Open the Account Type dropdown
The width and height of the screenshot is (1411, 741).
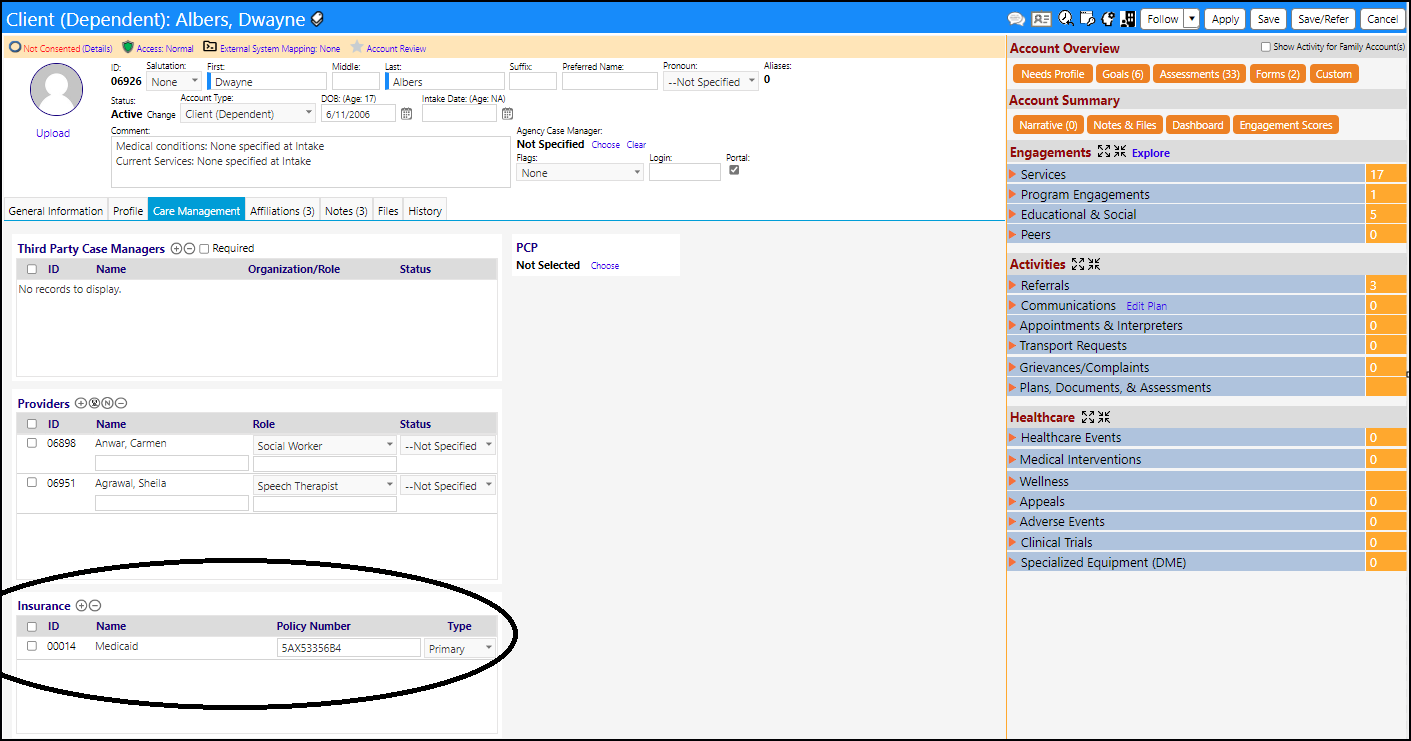249,114
